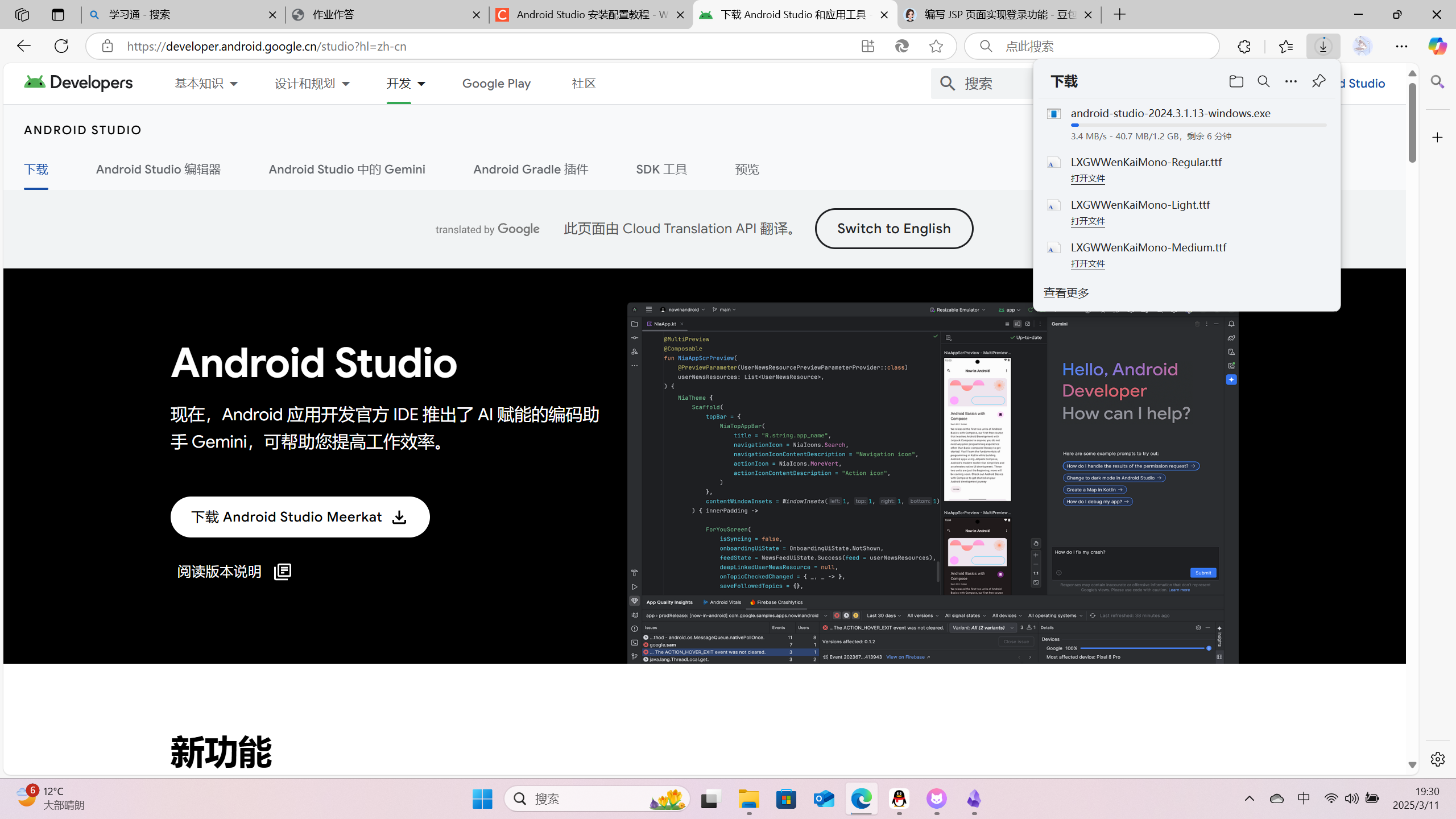Image resolution: width=1456 pixels, height=819 pixels.
Task: Switch to 编写 JSP 页面 browser tab
Action: [x=999, y=15]
